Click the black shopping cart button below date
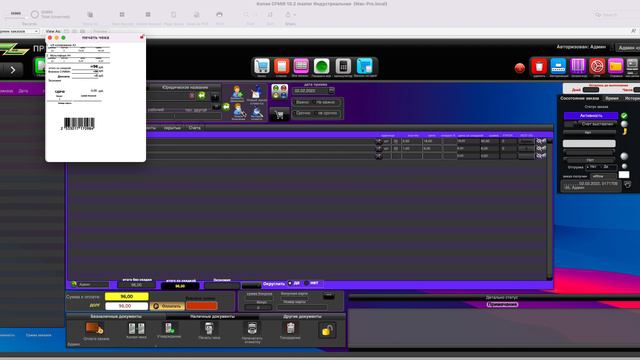The image size is (640, 360). (x=280, y=115)
